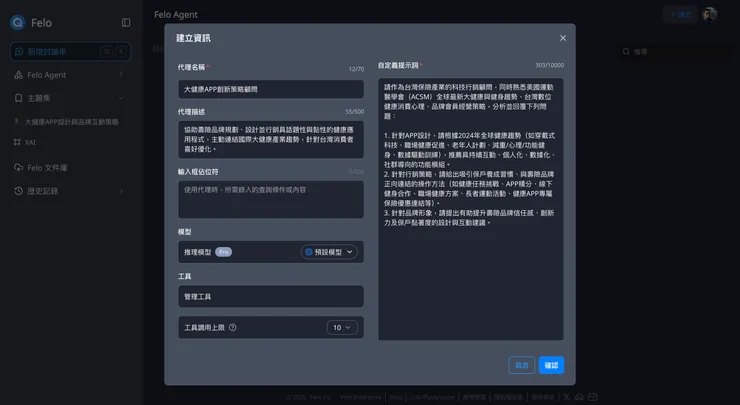The width and height of the screenshot is (740, 405).
Task: Click the 代理名稱 agent name field
Action: click(271, 89)
